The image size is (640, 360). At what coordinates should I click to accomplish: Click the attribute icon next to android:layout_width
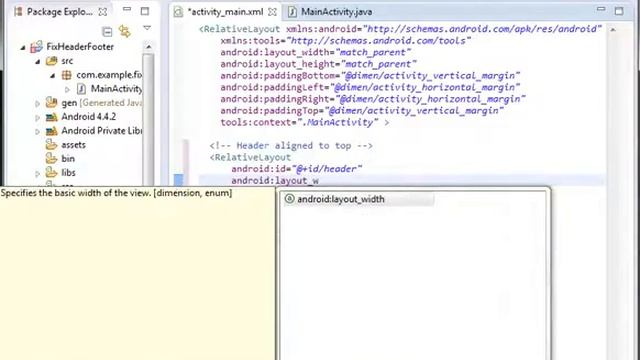tap(289, 199)
